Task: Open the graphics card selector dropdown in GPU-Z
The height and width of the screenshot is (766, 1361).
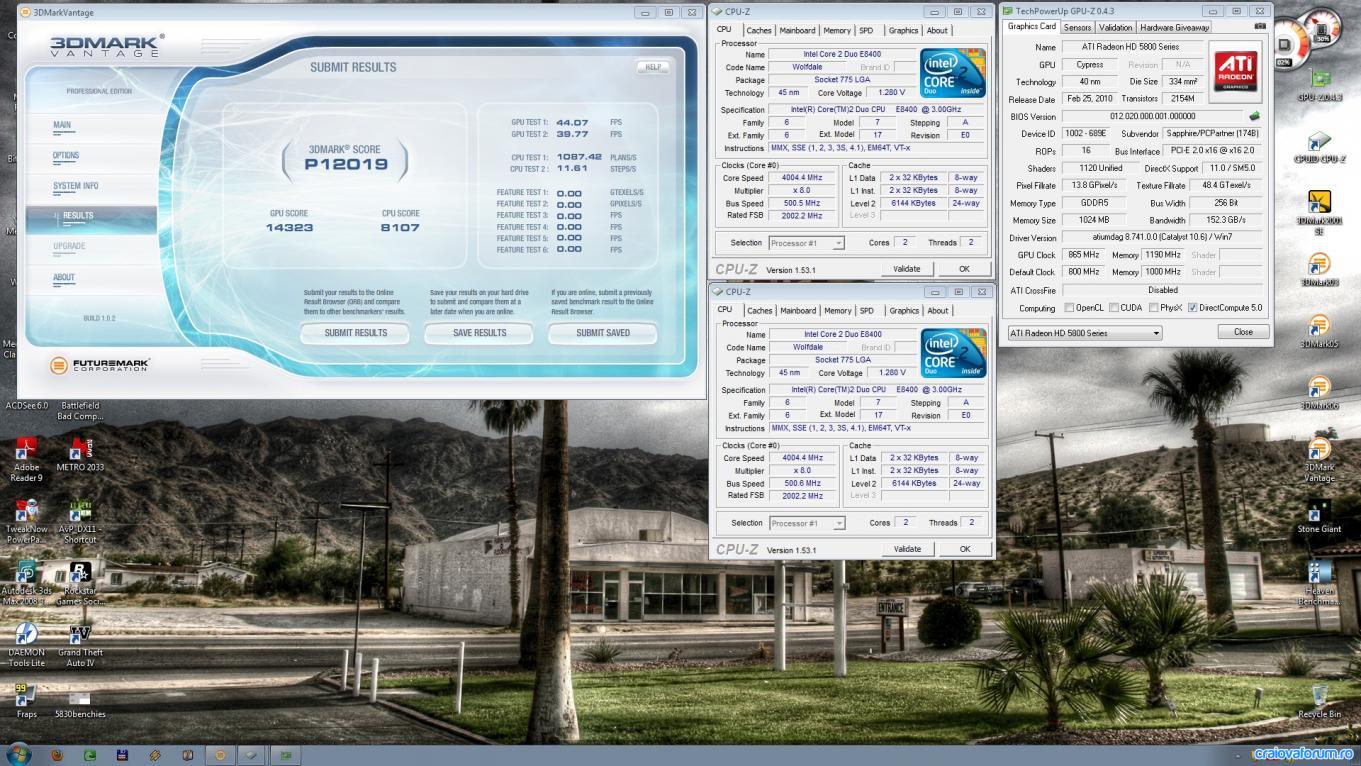Action: pyautogui.click(x=1084, y=333)
